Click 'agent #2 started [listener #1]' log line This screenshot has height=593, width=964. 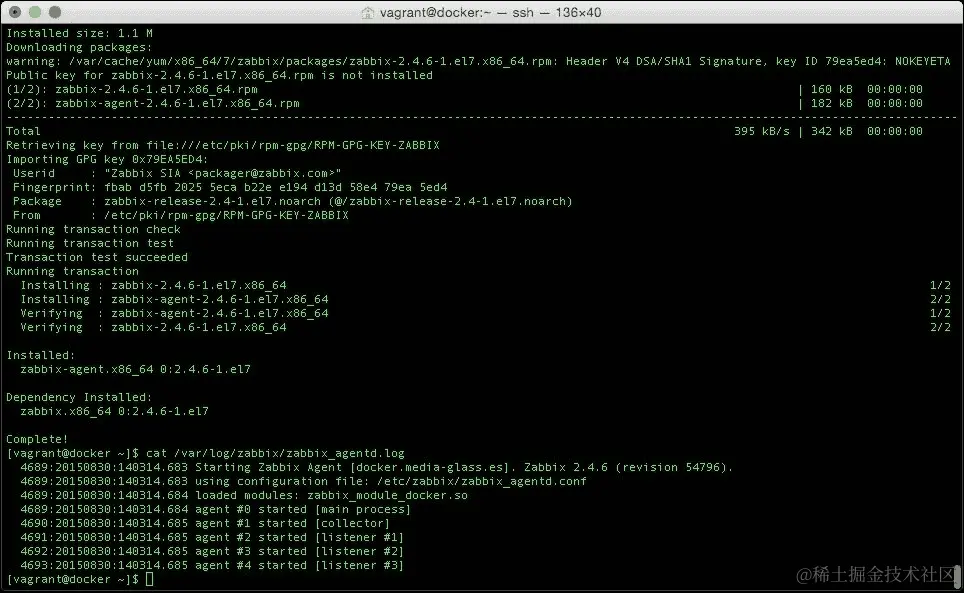pyautogui.click(x=212, y=537)
